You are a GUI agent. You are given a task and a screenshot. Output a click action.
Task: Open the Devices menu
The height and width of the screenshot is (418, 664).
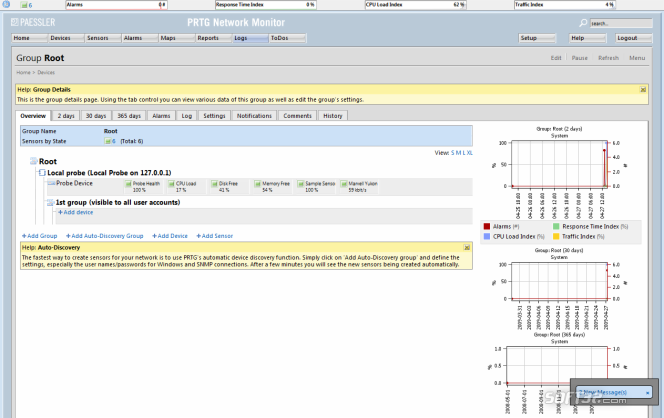tap(66, 38)
